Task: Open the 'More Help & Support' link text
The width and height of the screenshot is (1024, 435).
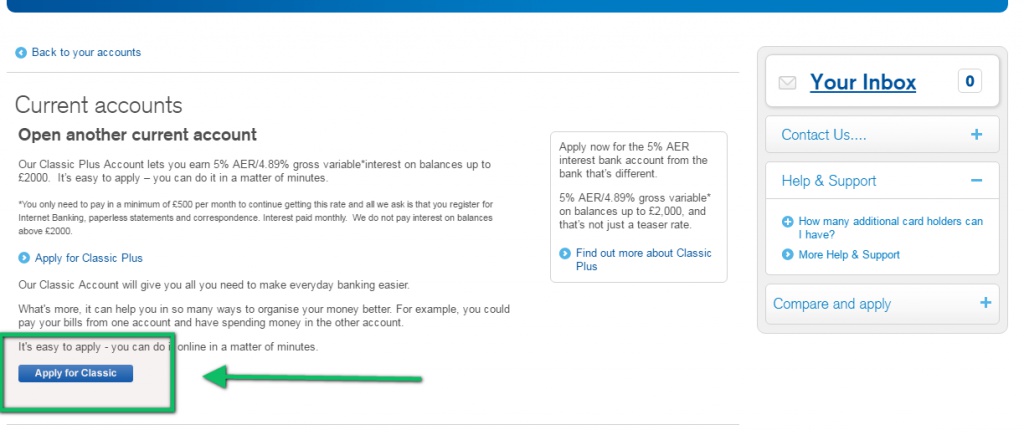Action: [849, 255]
